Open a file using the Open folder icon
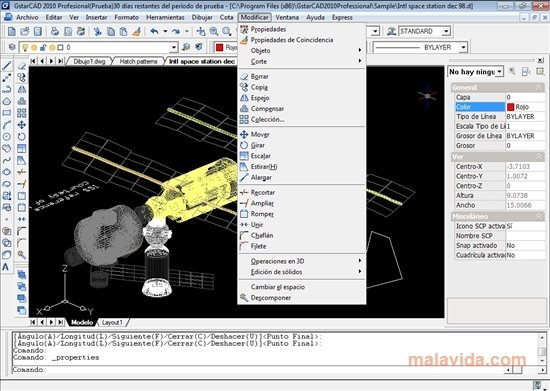550x391 pixels. click(x=25, y=32)
